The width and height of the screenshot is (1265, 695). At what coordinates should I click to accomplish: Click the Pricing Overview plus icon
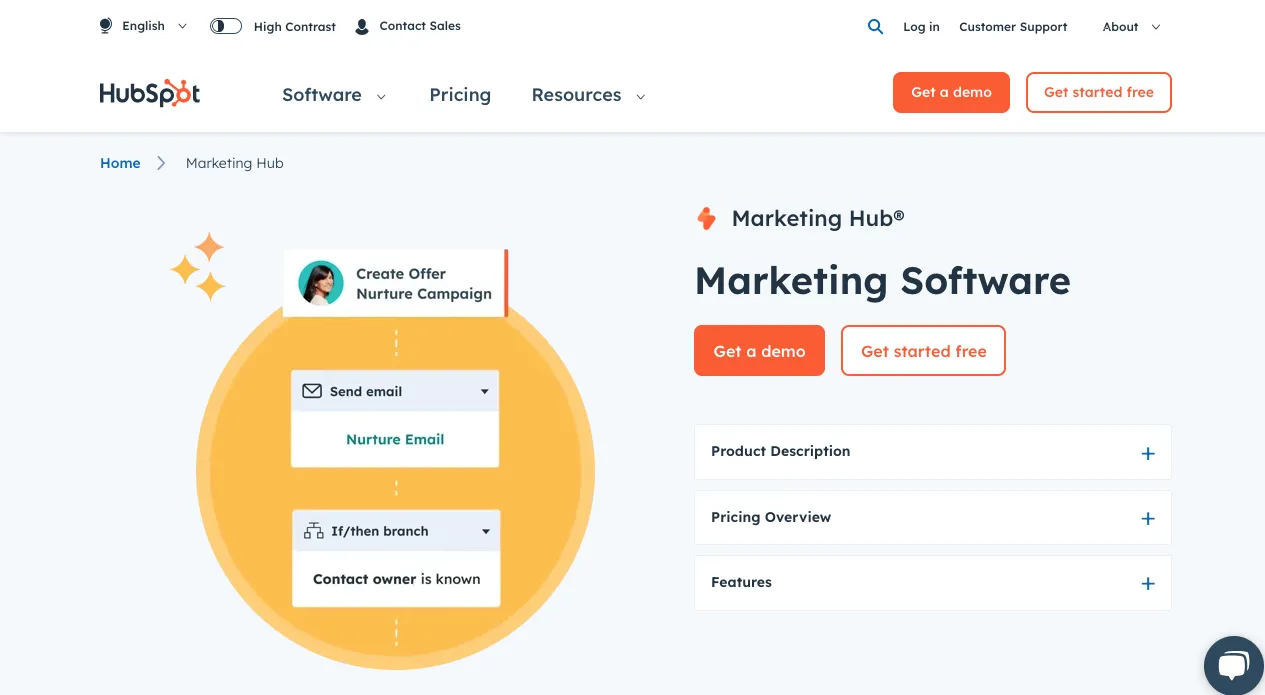tap(1148, 518)
